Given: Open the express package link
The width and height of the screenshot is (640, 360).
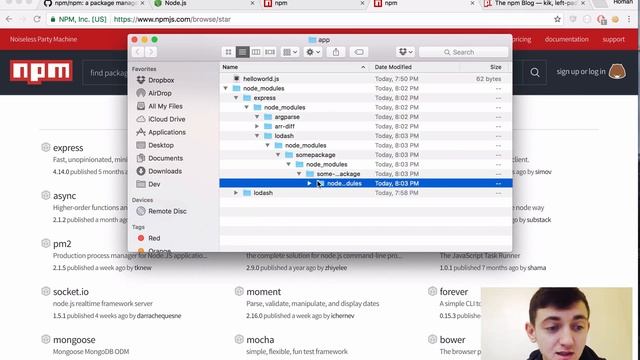Looking at the screenshot, I should tap(68, 148).
